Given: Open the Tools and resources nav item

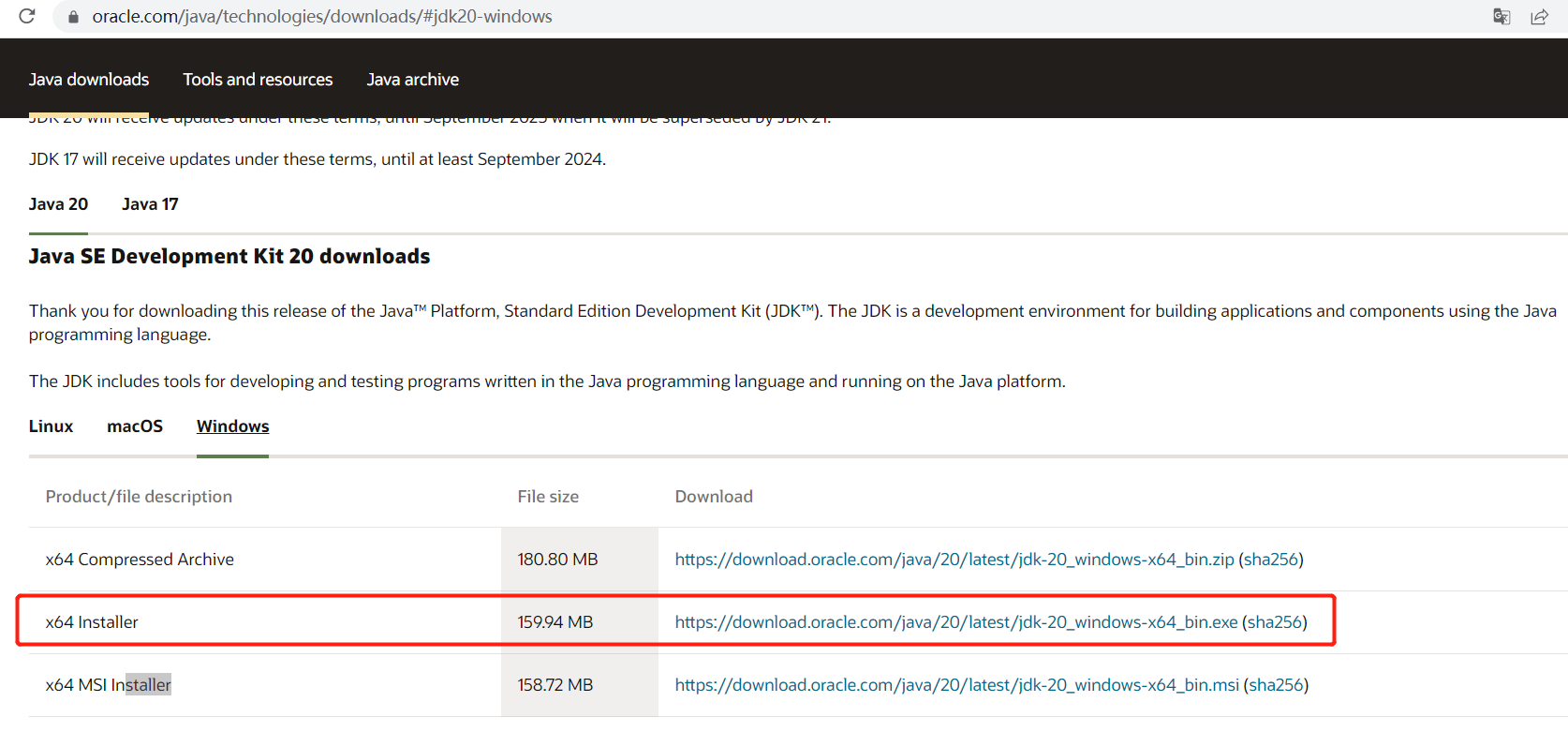Looking at the screenshot, I should 258,80.
